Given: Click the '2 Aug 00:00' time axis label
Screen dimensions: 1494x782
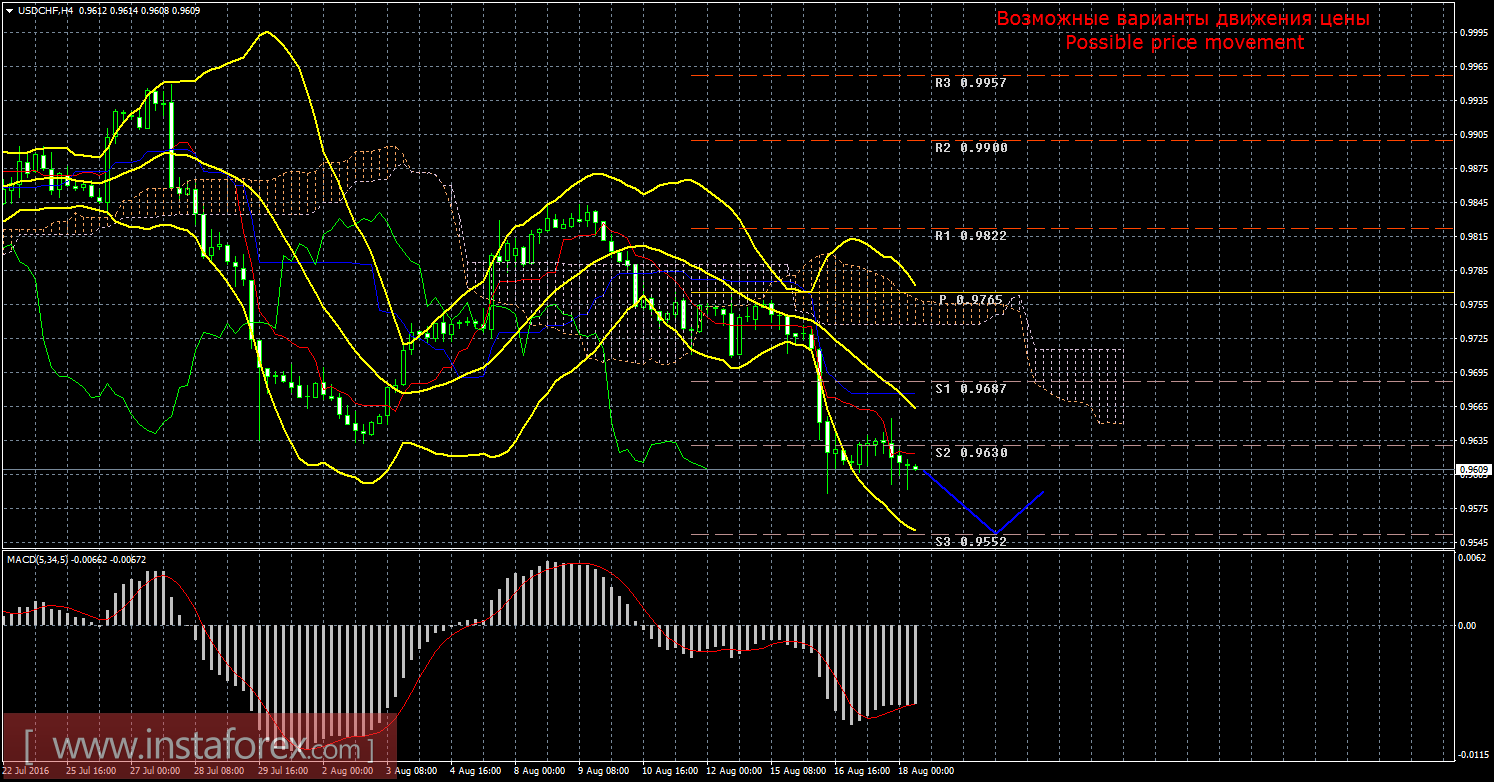Looking at the screenshot, I should 350,771.
